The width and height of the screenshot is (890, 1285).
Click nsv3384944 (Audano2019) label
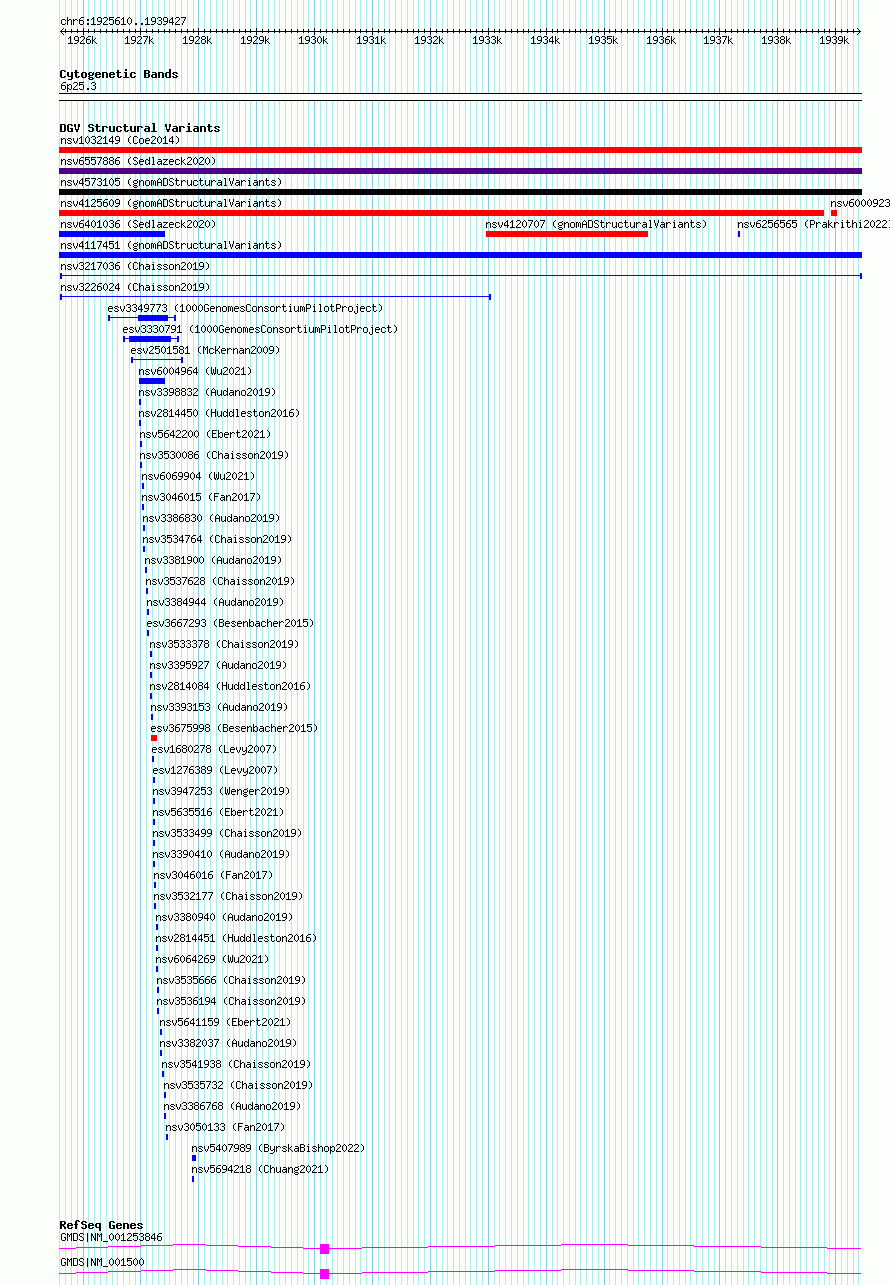[216, 602]
